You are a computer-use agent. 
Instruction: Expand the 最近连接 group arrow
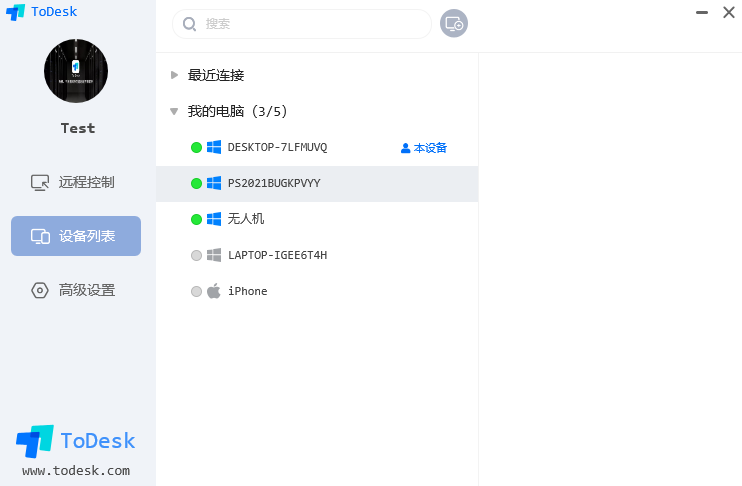pyautogui.click(x=174, y=75)
